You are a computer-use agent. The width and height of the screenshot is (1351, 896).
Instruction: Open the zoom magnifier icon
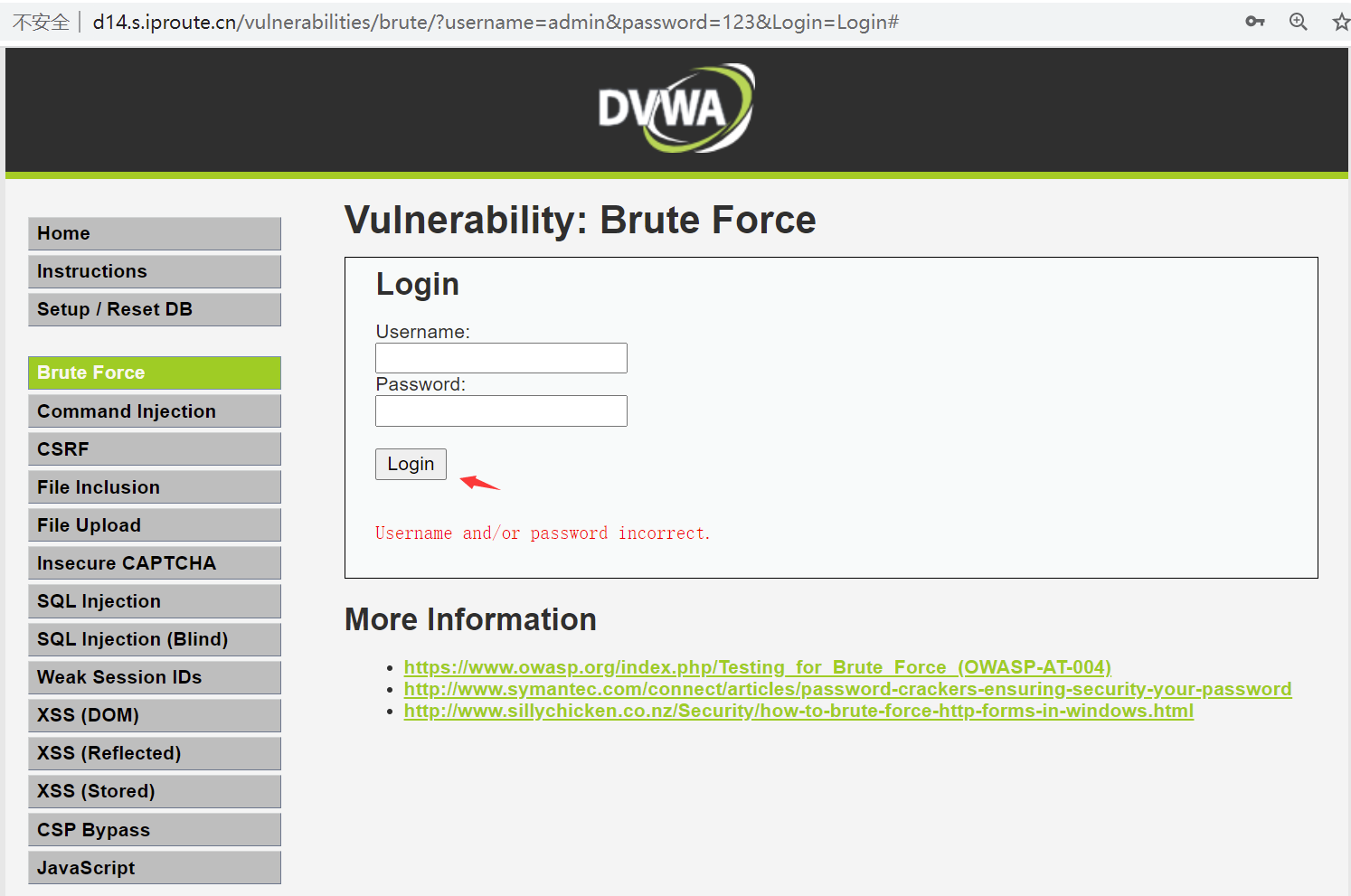(1298, 22)
